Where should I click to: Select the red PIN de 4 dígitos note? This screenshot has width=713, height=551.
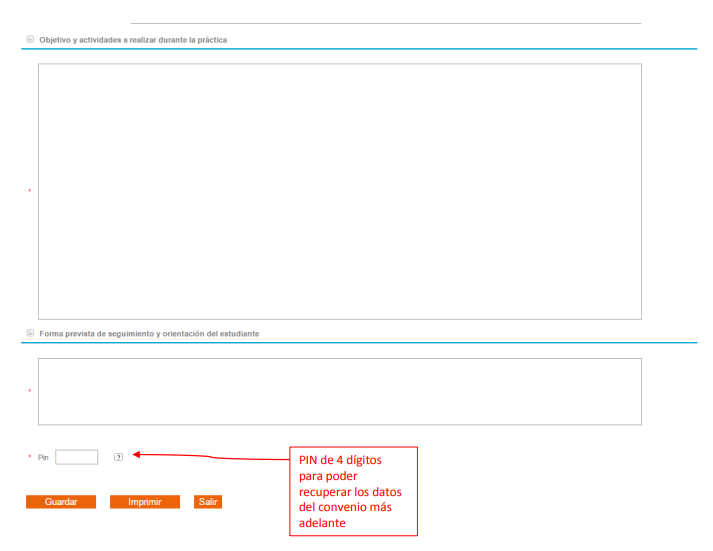[x=353, y=491]
